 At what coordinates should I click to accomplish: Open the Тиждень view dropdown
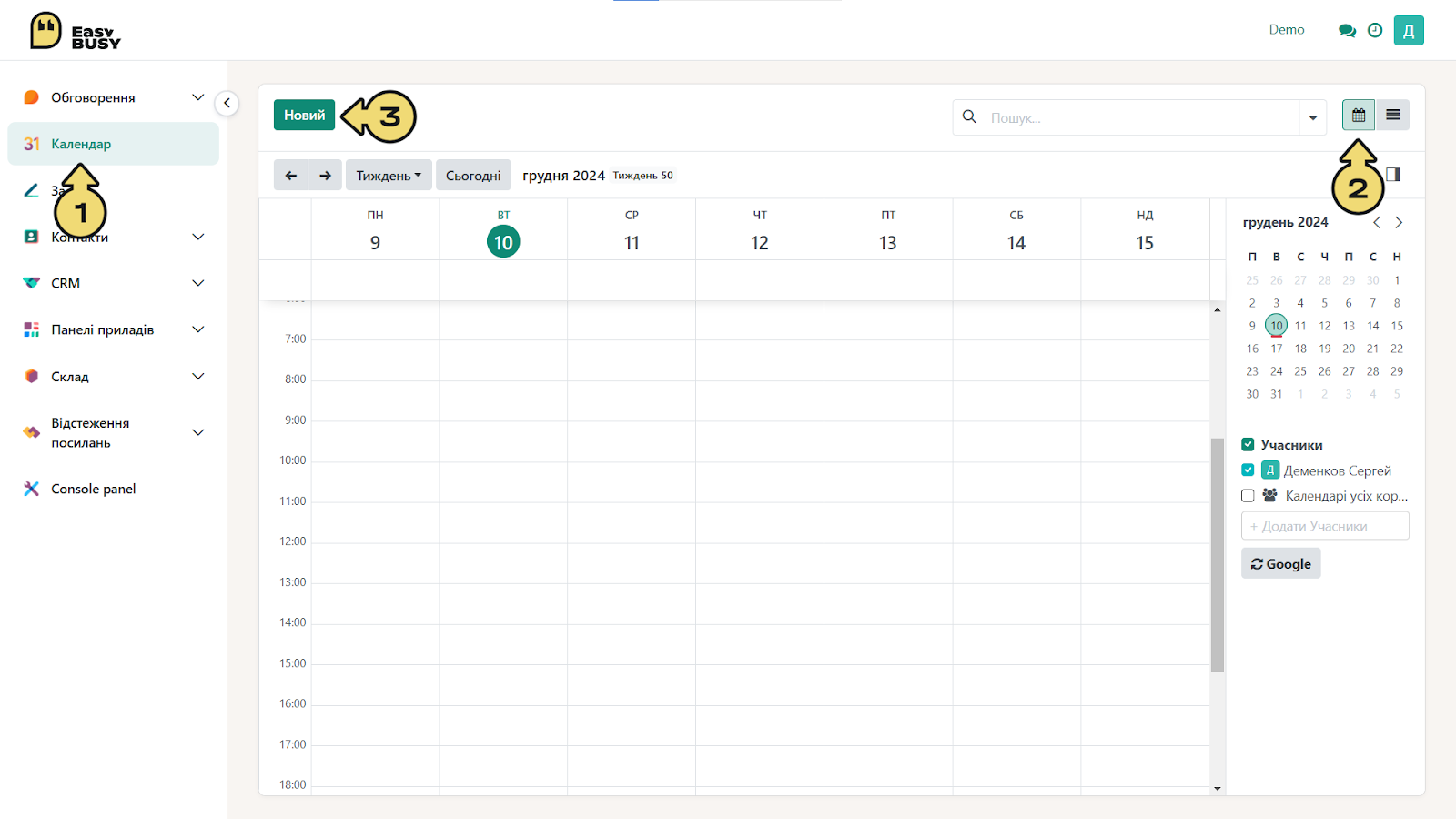click(x=389, y=176)
